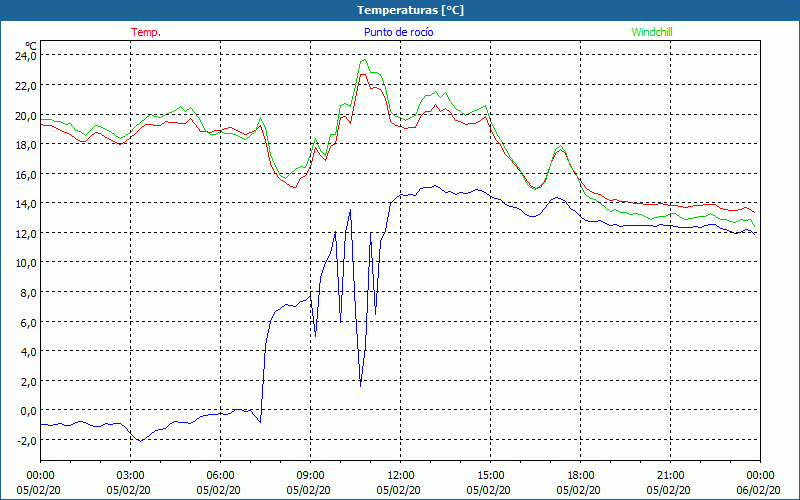Click the Temp. legend label in red
The image size is (800, 500).
coord(146,32)
